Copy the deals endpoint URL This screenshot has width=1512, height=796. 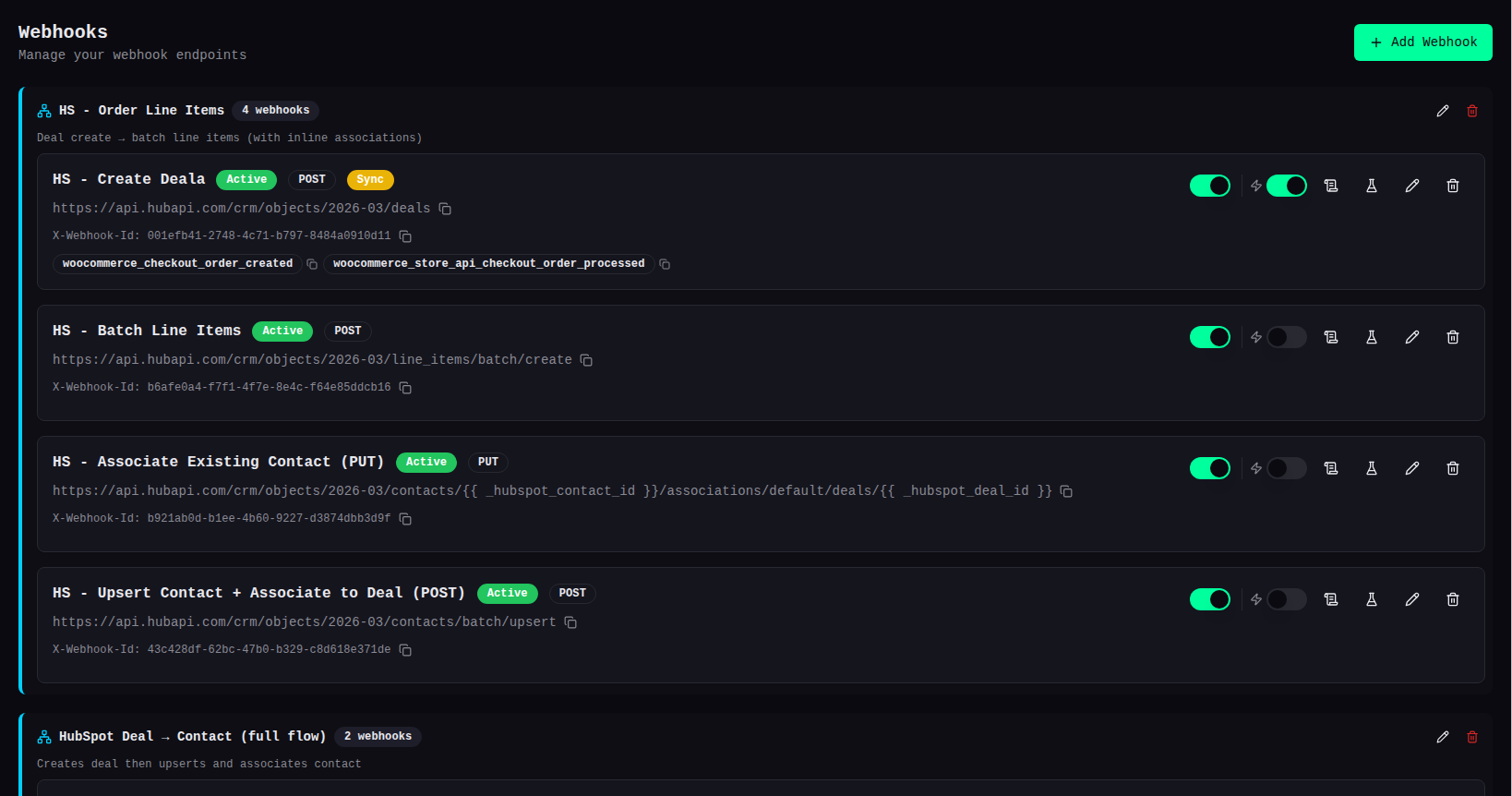coord(445,209)
